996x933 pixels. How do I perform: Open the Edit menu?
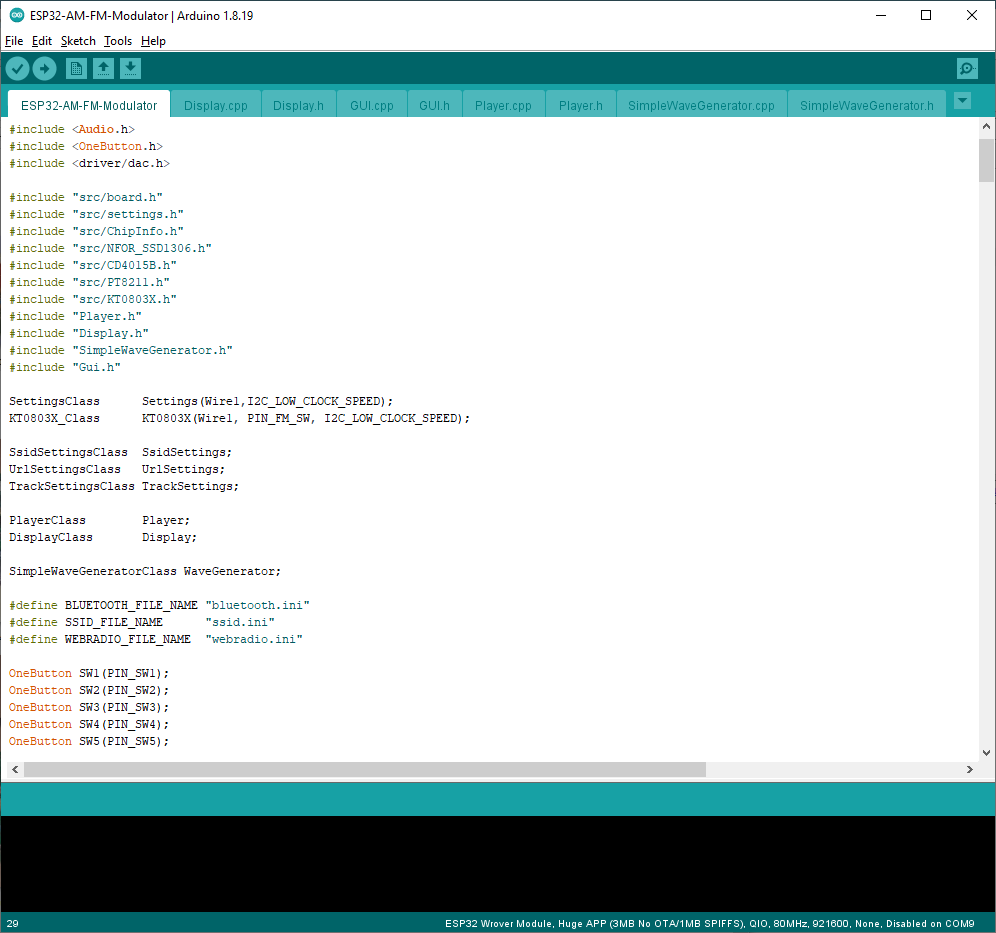tap(42, 41)
